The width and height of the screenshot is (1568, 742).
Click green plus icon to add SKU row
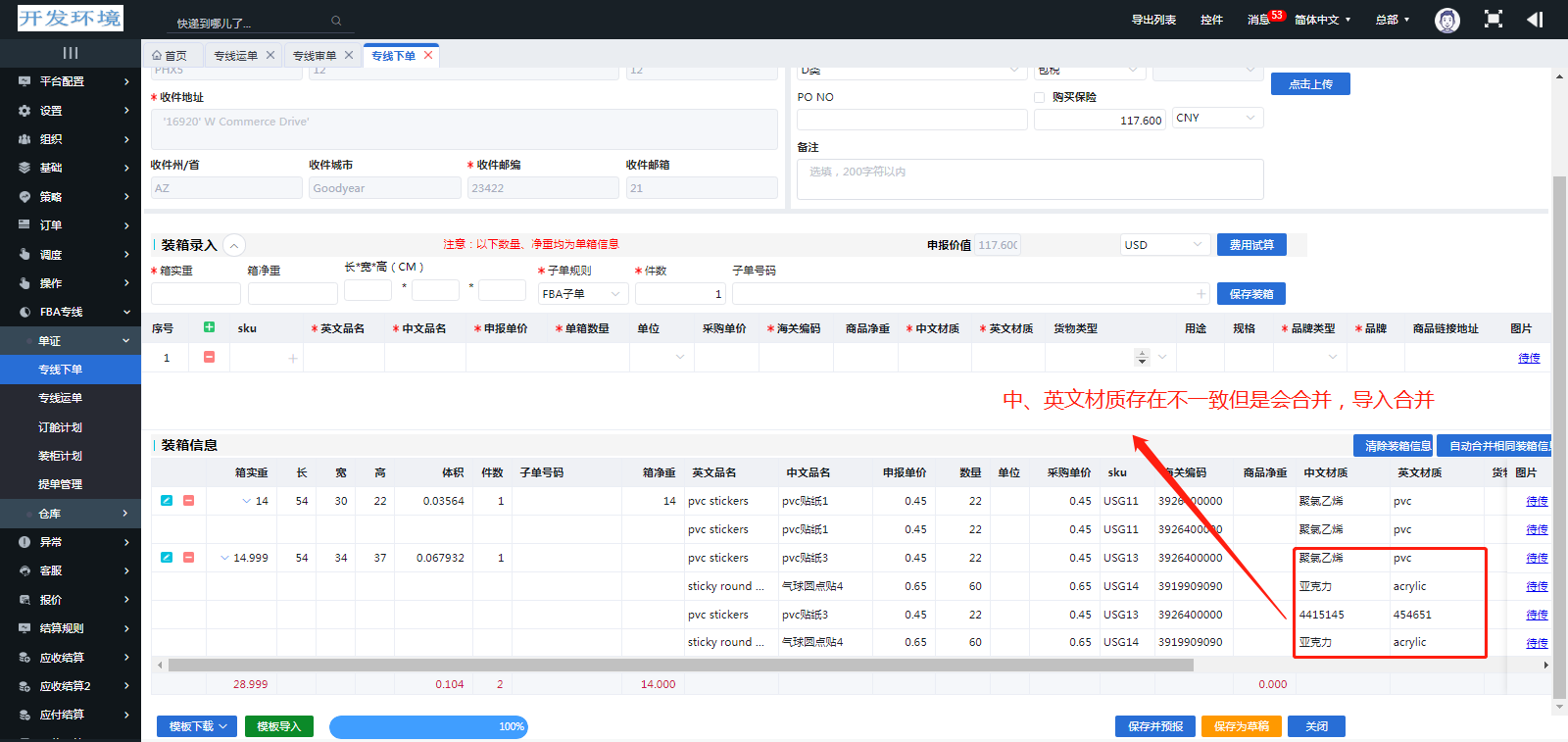209,327
